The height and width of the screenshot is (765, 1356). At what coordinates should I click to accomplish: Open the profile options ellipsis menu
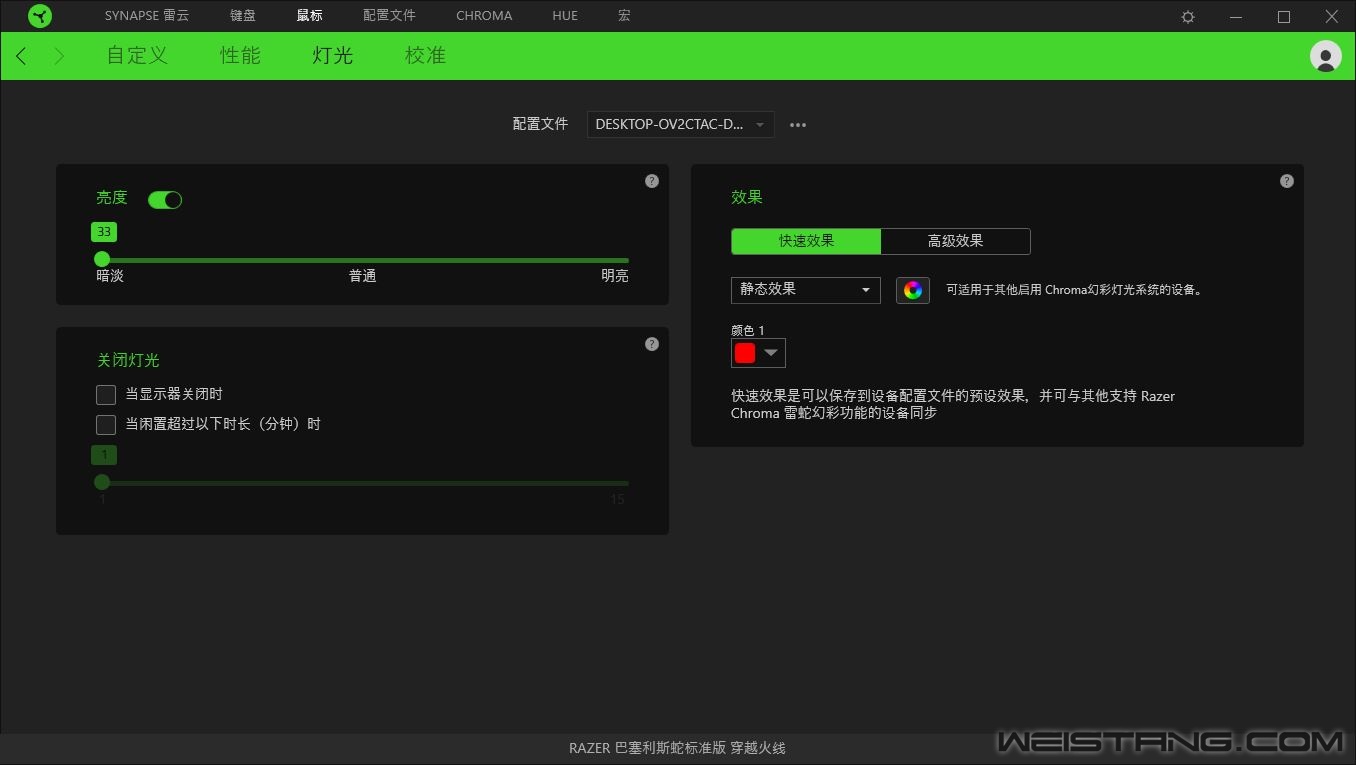click(798, 125)
